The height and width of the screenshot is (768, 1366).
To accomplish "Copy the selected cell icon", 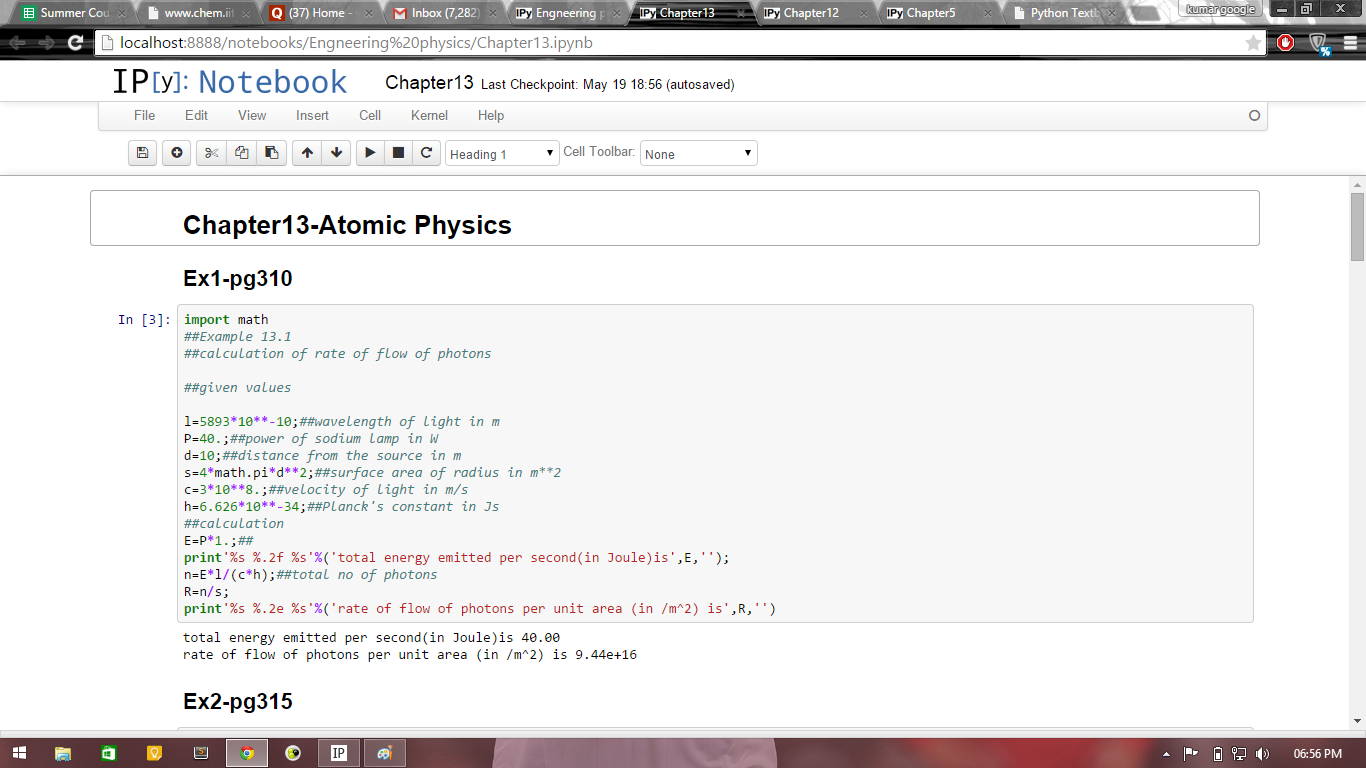I will (241, 153).
